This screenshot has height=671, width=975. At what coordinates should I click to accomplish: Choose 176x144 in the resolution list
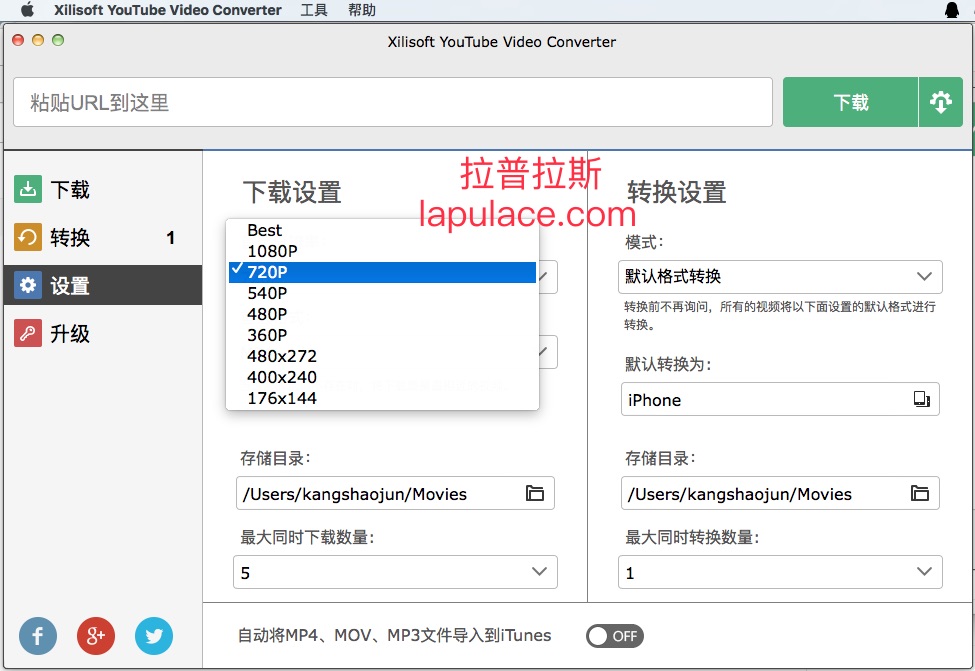(382, 398)
